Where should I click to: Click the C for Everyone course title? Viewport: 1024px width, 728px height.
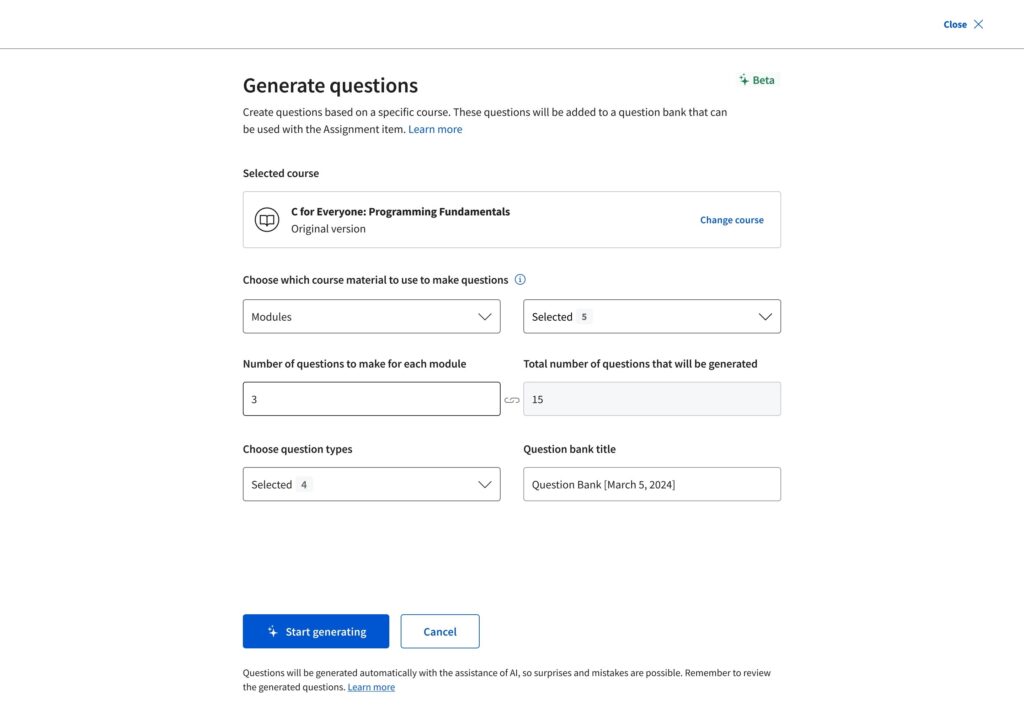click(x=400, y=212)
